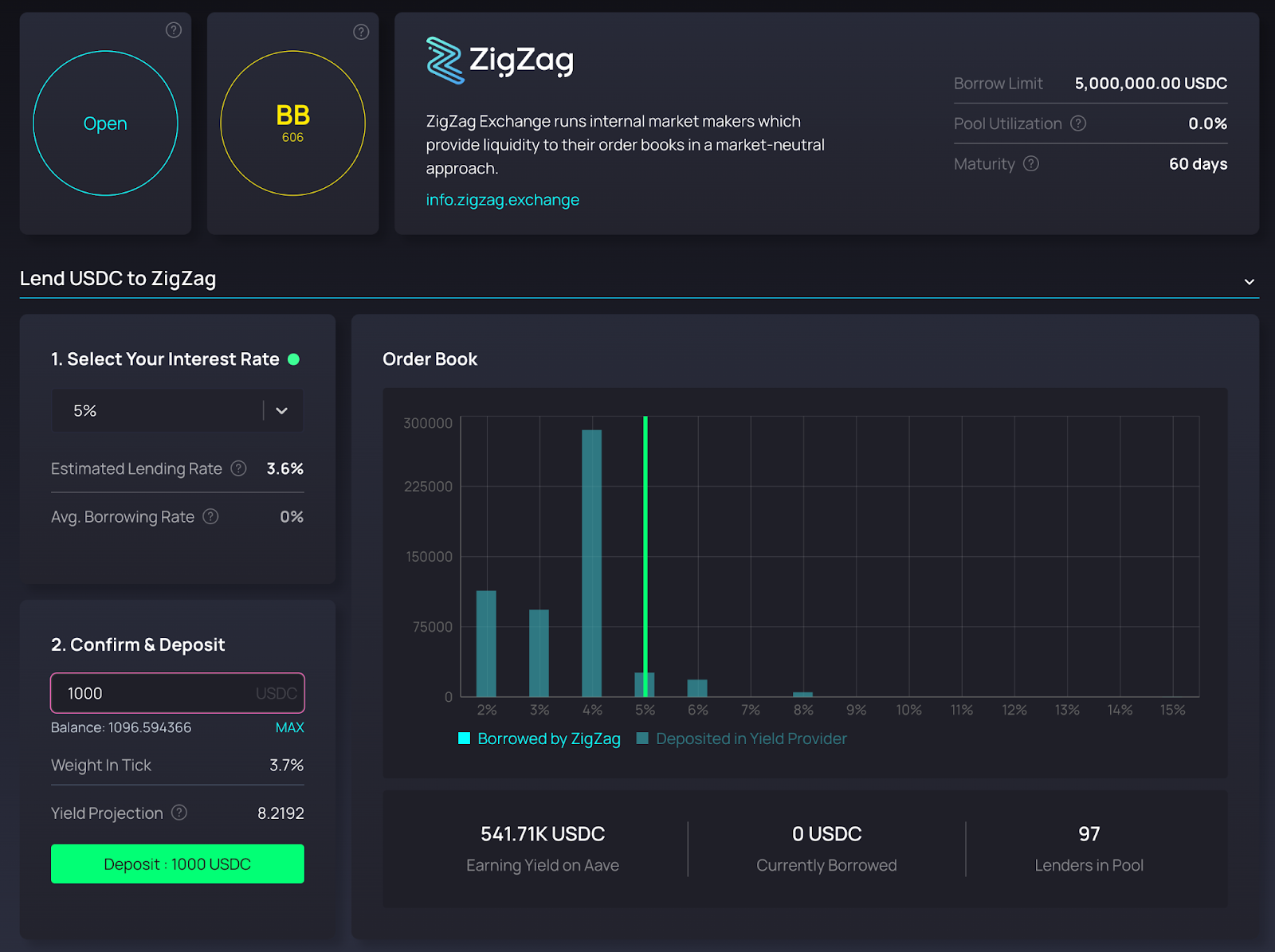Show Pool Utilization help tooltip
Image resolution: width=1275 pixels, height=952 pixels.
[1078, 123]
